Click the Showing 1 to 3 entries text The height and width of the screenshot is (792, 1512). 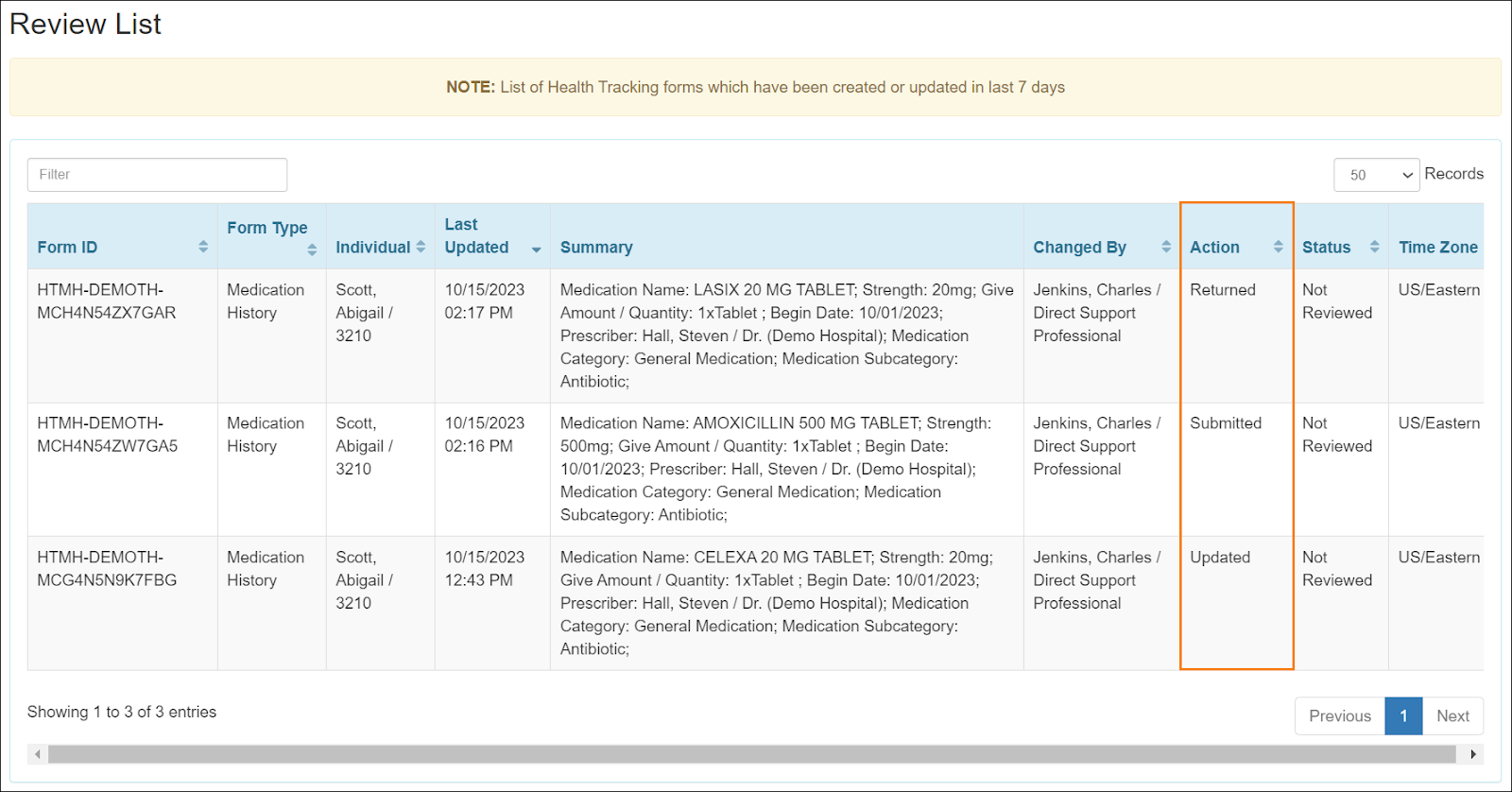point(122,712)
